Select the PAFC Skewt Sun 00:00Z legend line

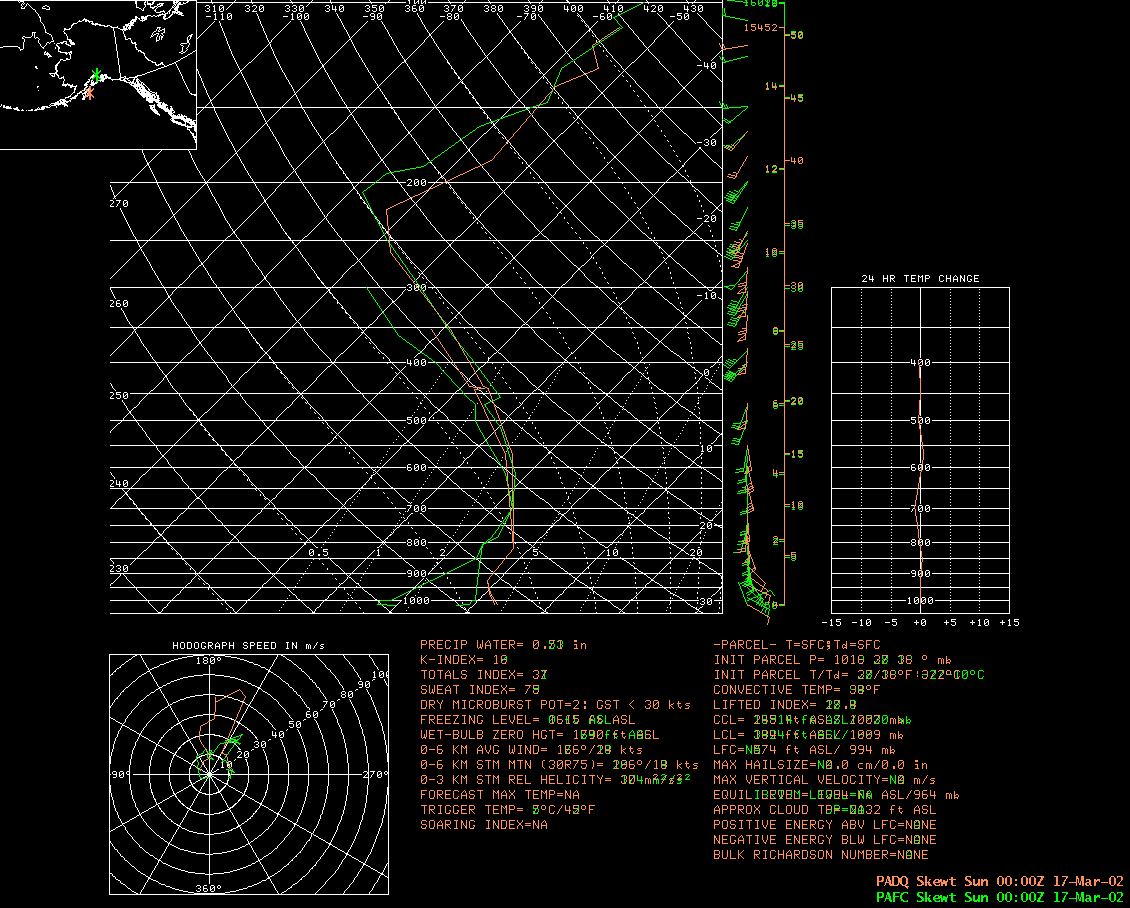[1000, 897]
